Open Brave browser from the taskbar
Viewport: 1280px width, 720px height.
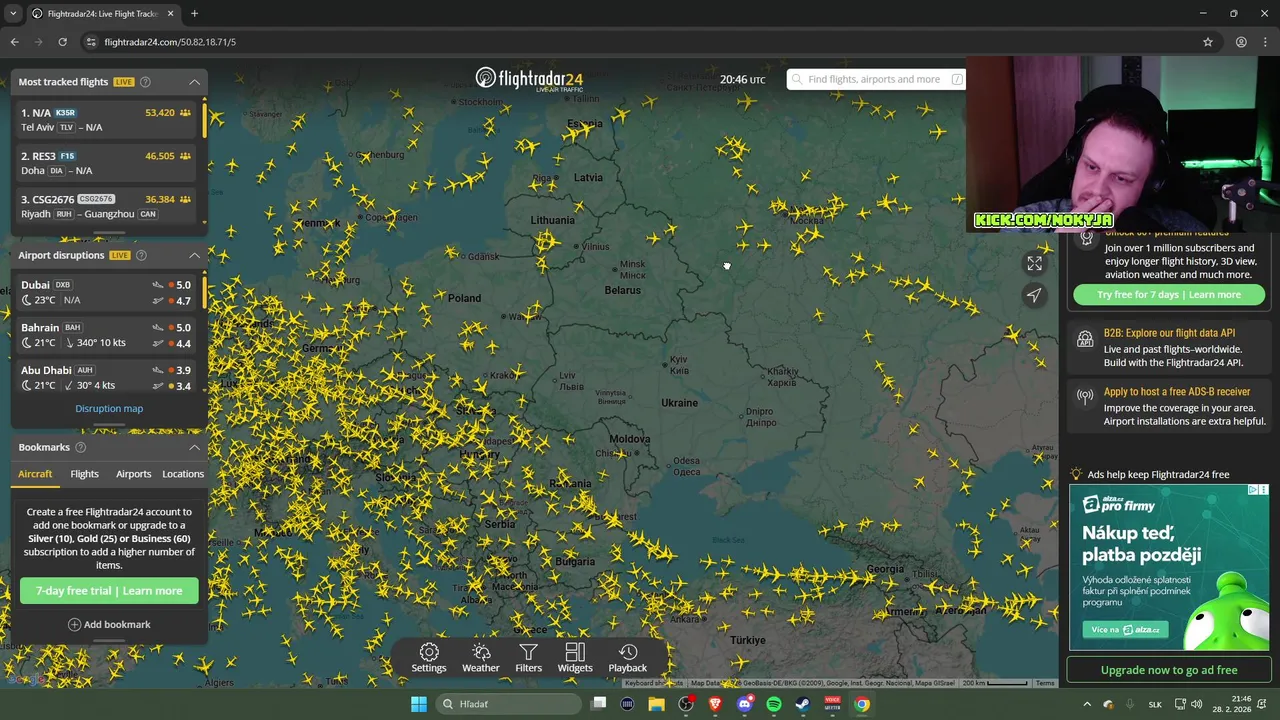click(715, 704)
